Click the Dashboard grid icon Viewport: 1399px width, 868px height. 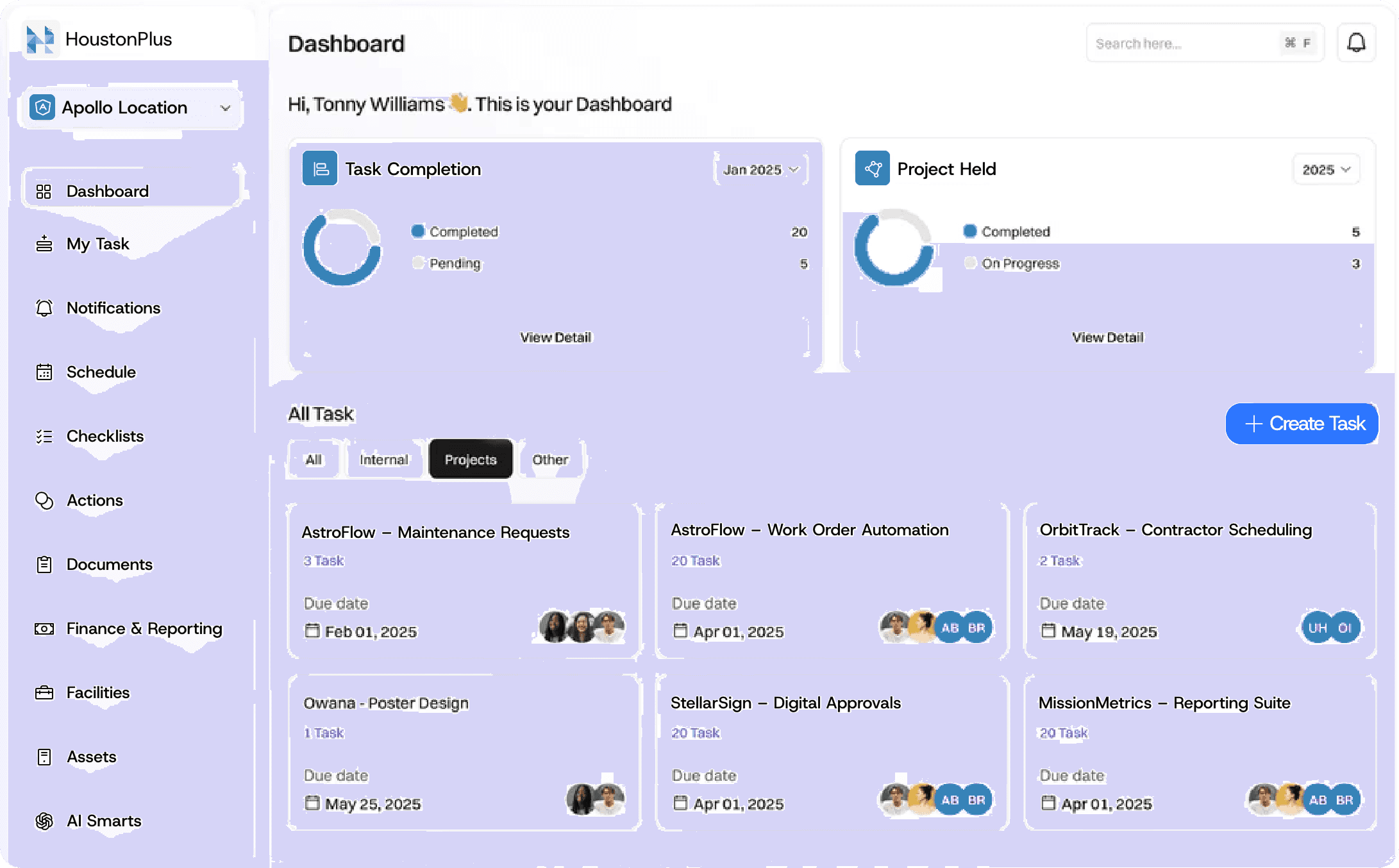[44, 191]
